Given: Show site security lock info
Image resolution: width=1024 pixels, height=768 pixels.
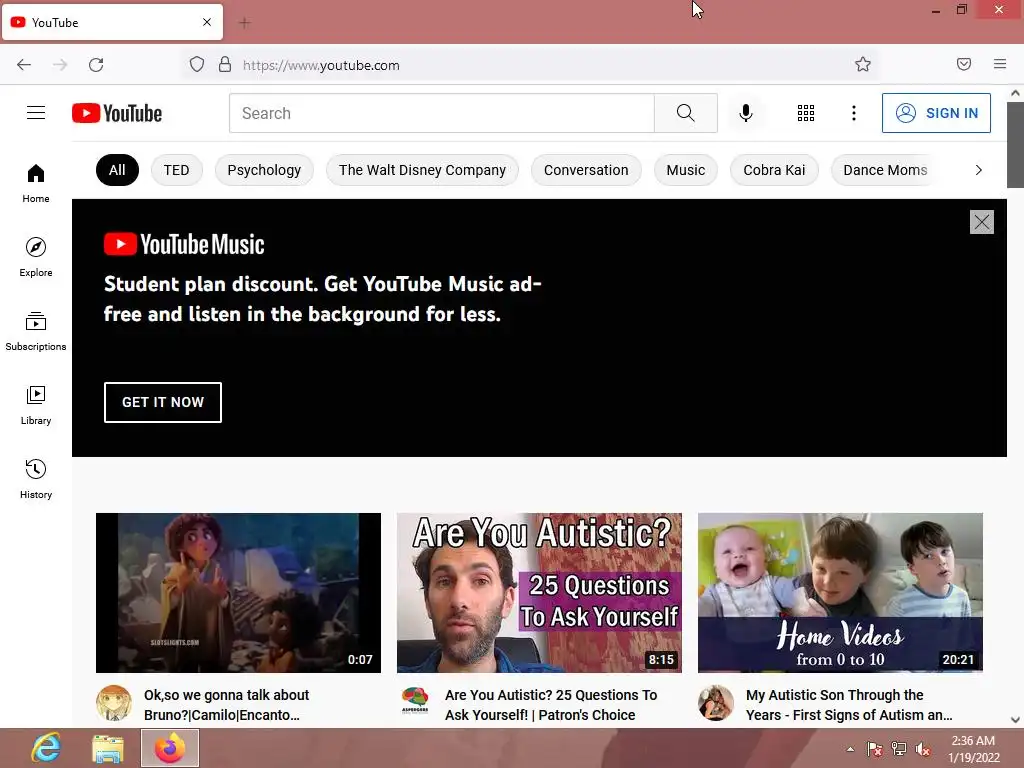Looking at the screenshot, I should coord(225,65).
